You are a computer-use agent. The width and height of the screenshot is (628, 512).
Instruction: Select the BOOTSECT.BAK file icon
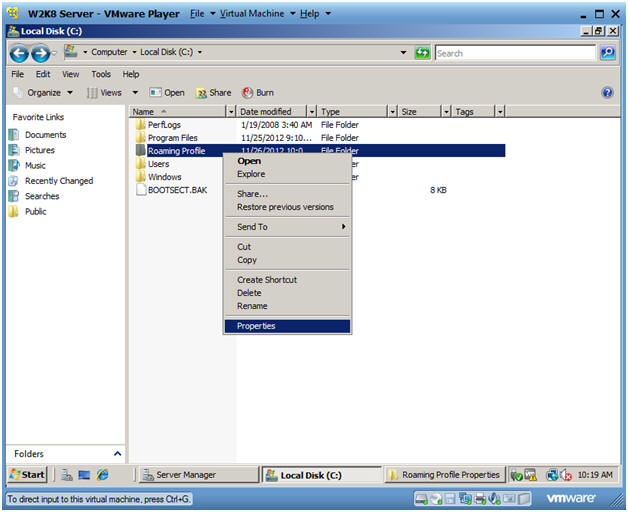coord(141,189)
